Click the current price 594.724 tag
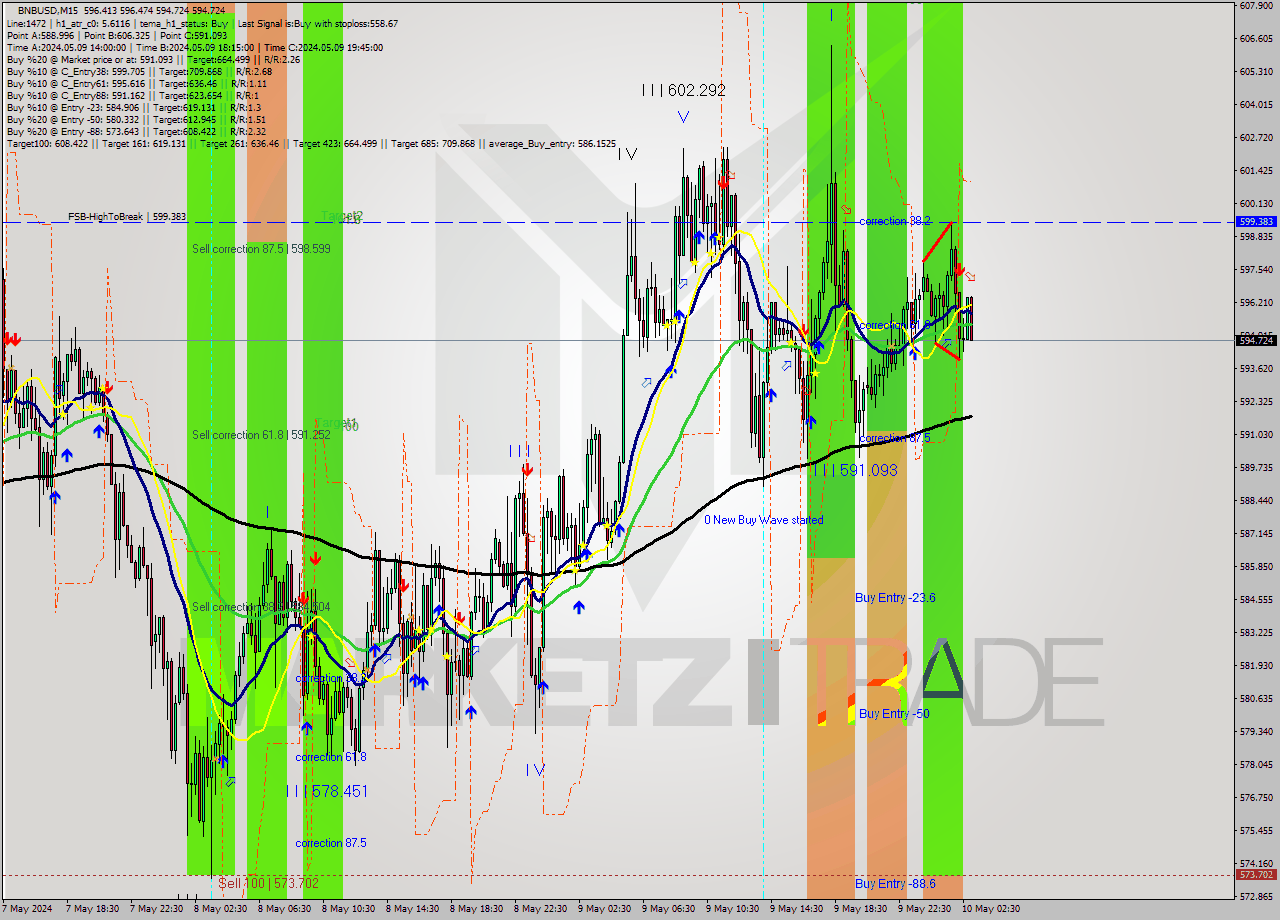 pyautogui.click(x=1256, y=341)
